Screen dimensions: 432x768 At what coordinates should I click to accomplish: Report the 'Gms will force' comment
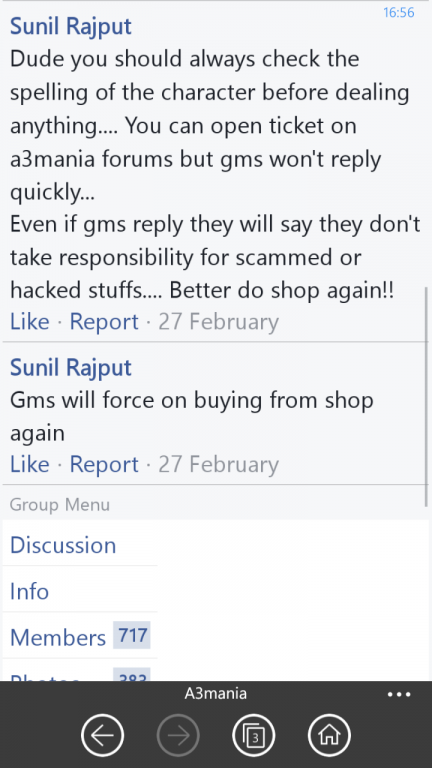(104, 464)
